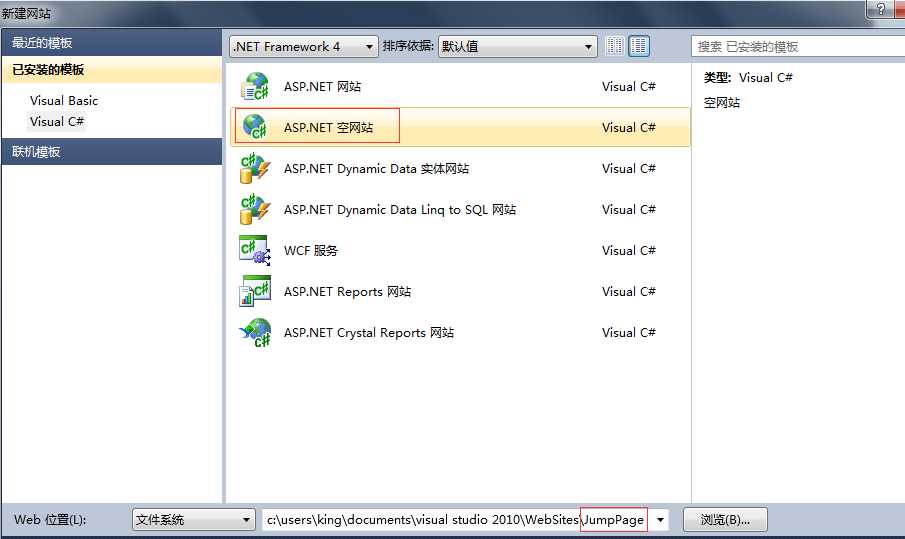This screenshot has height=539, width=905.
Task: Click the Web 位置(L): label
Action: (x=50, y=520)
